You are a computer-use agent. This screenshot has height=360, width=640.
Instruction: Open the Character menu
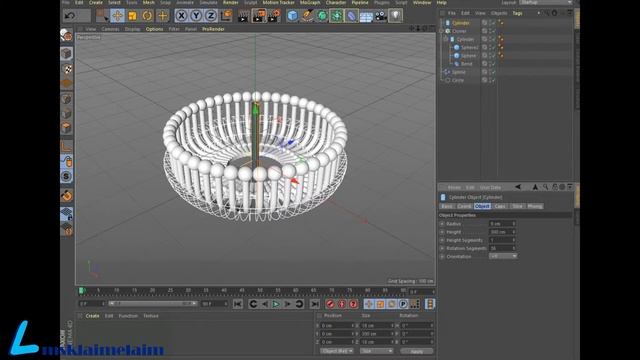pyautogui.click(x=336, y=2)
